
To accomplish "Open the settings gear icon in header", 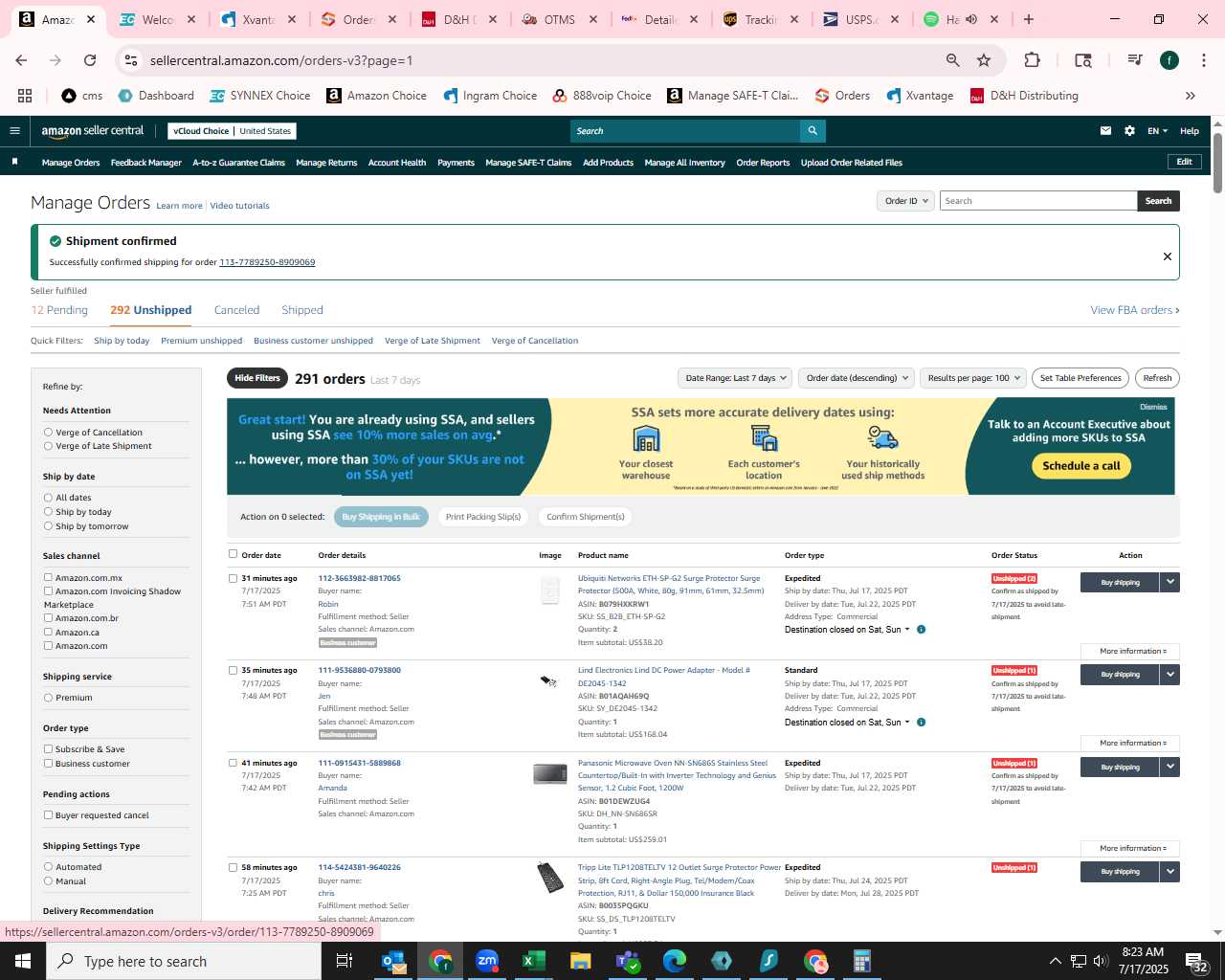I will pos(1129,131).
